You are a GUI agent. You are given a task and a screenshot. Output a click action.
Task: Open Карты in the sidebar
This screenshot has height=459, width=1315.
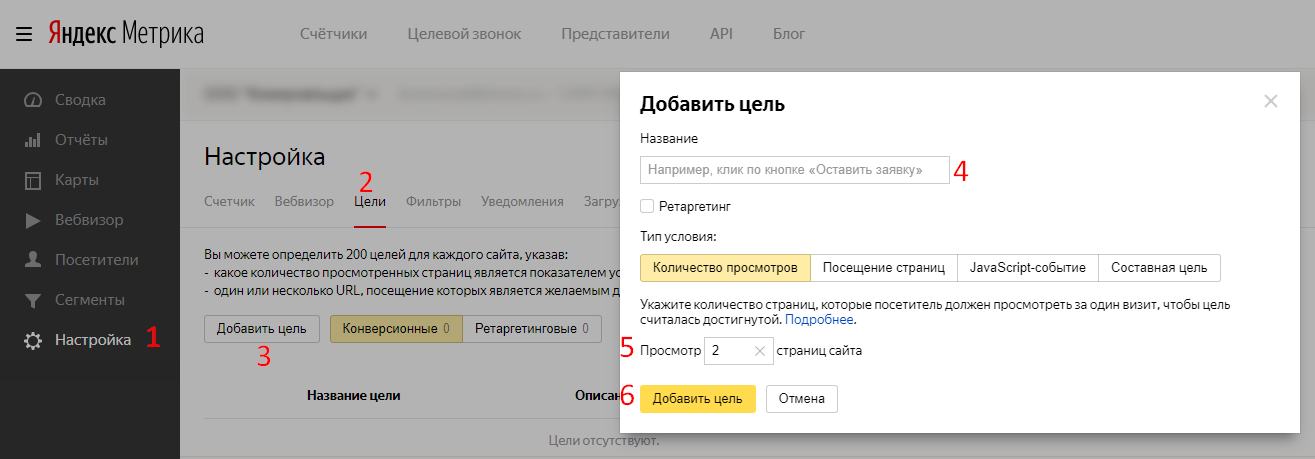[x=77, y=180]
